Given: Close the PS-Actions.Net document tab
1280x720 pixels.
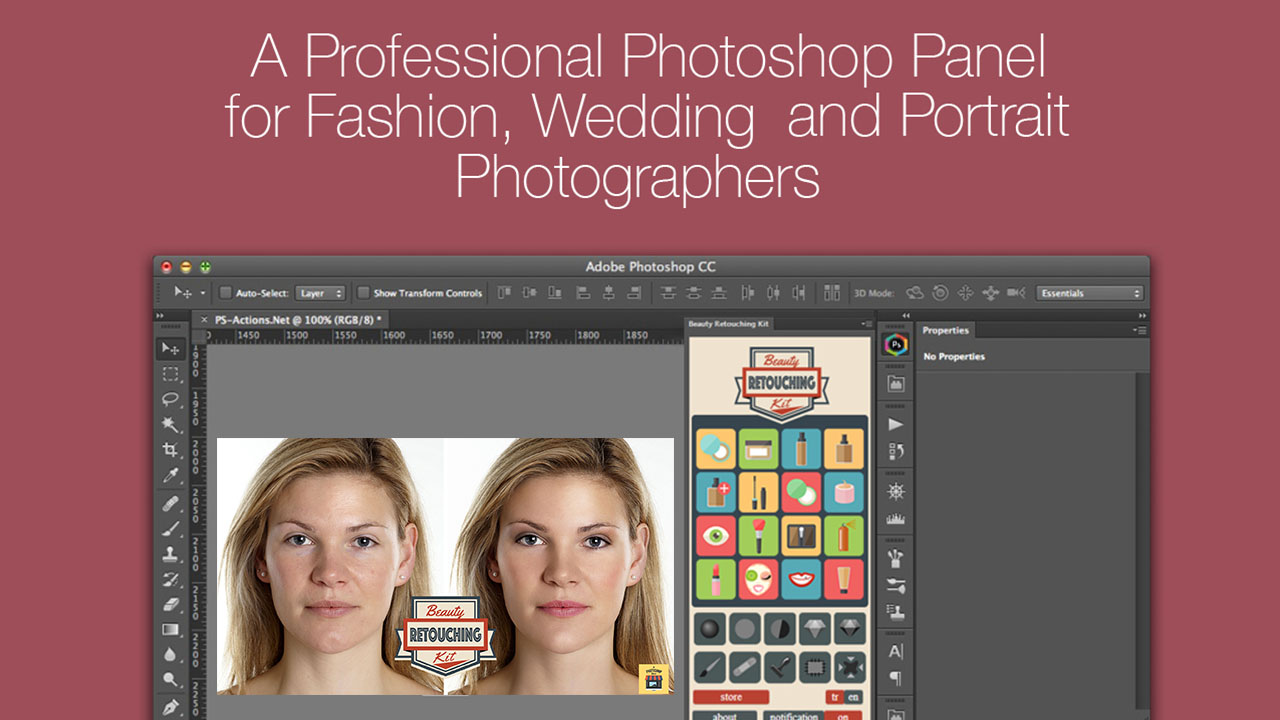Looking at the screenshot, I should point(205,319).
